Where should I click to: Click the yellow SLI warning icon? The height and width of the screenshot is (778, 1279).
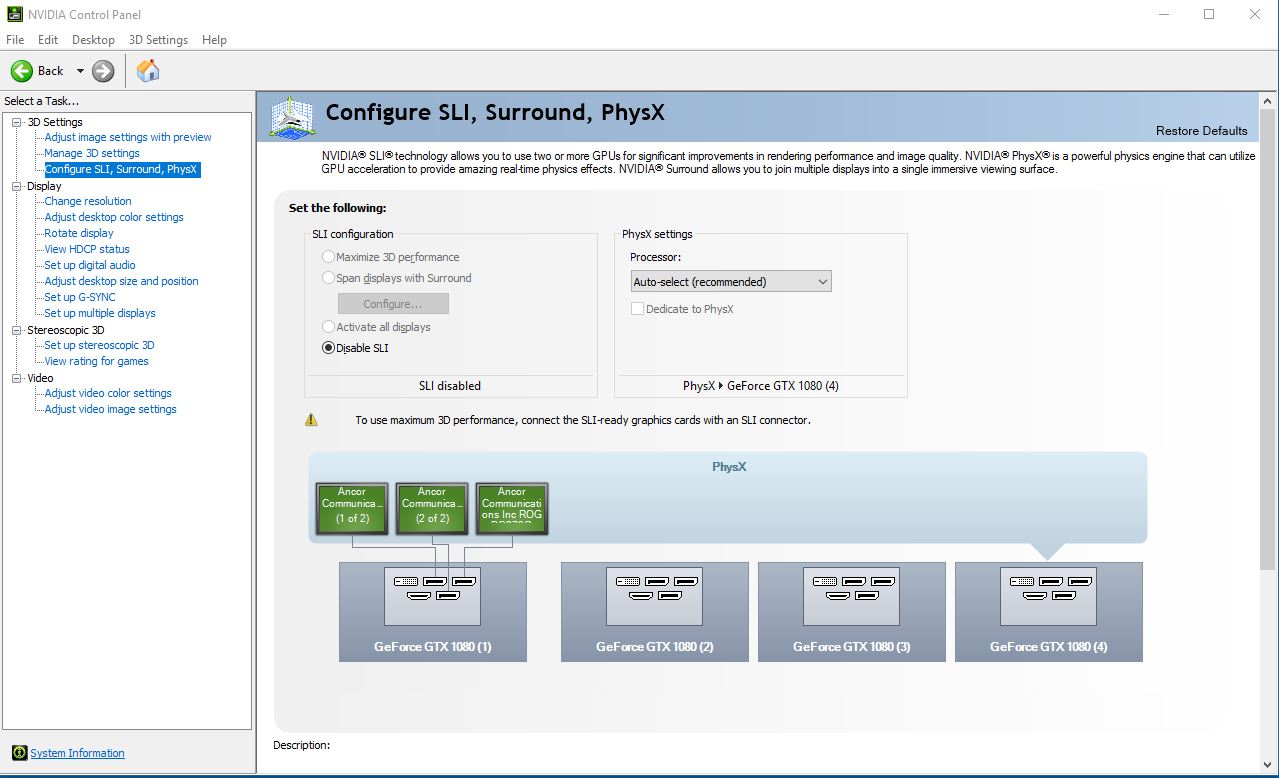pyautogui.click(x=311, y=420)
